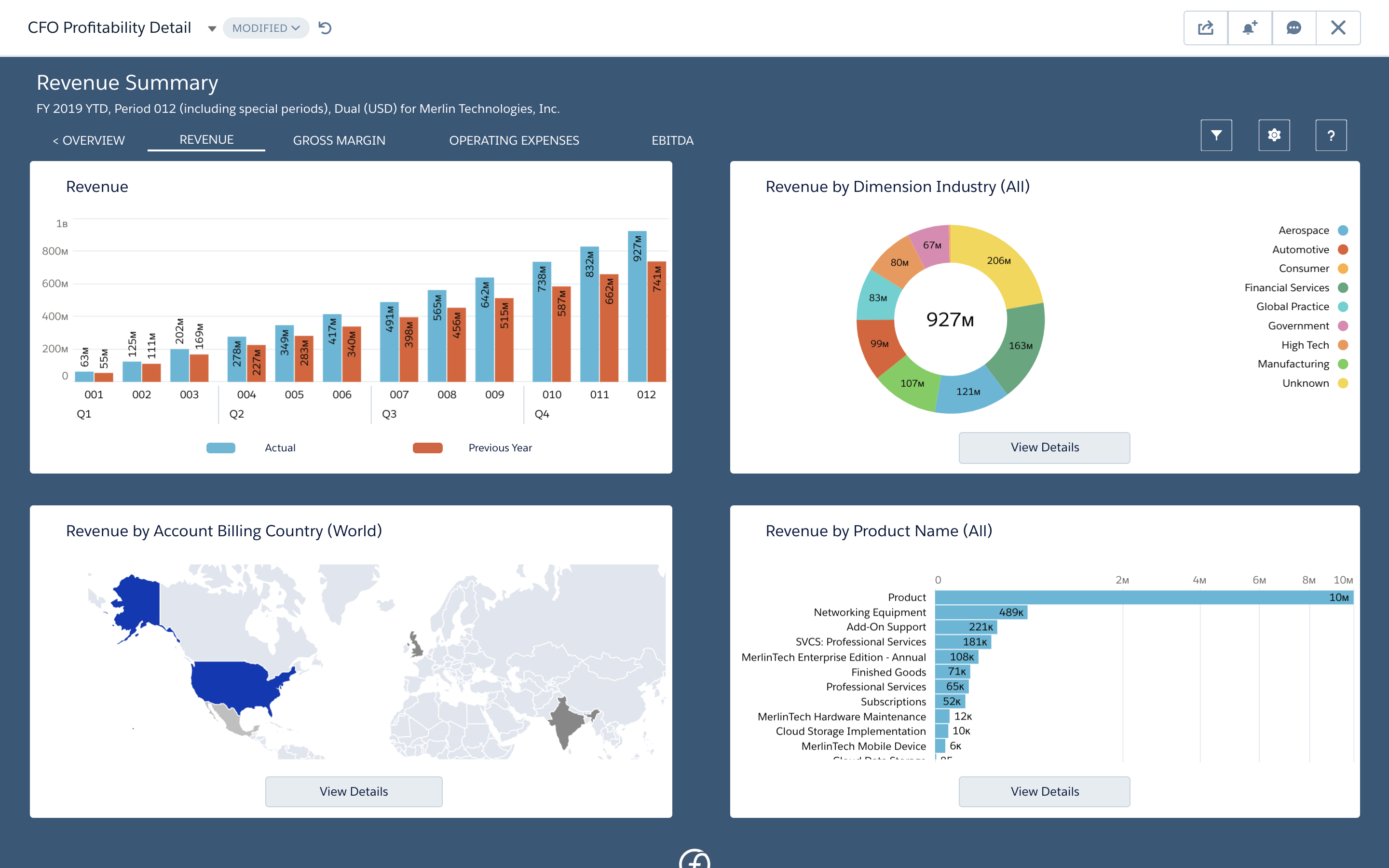Screen dimensions: 1389x868
Task: Open the notification bell icon
Action: (1250, 27)
